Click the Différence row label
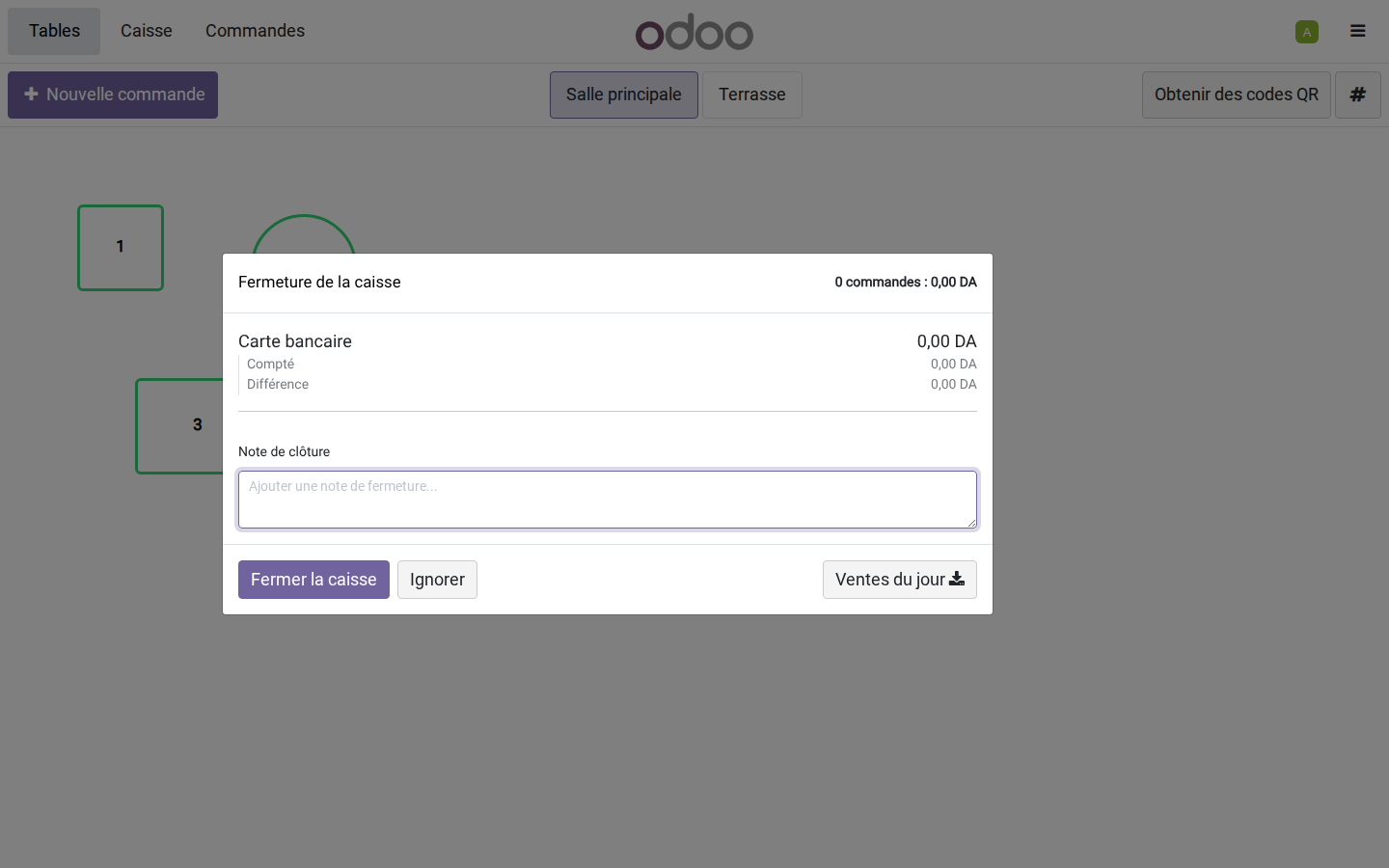 tap(278, 384)
